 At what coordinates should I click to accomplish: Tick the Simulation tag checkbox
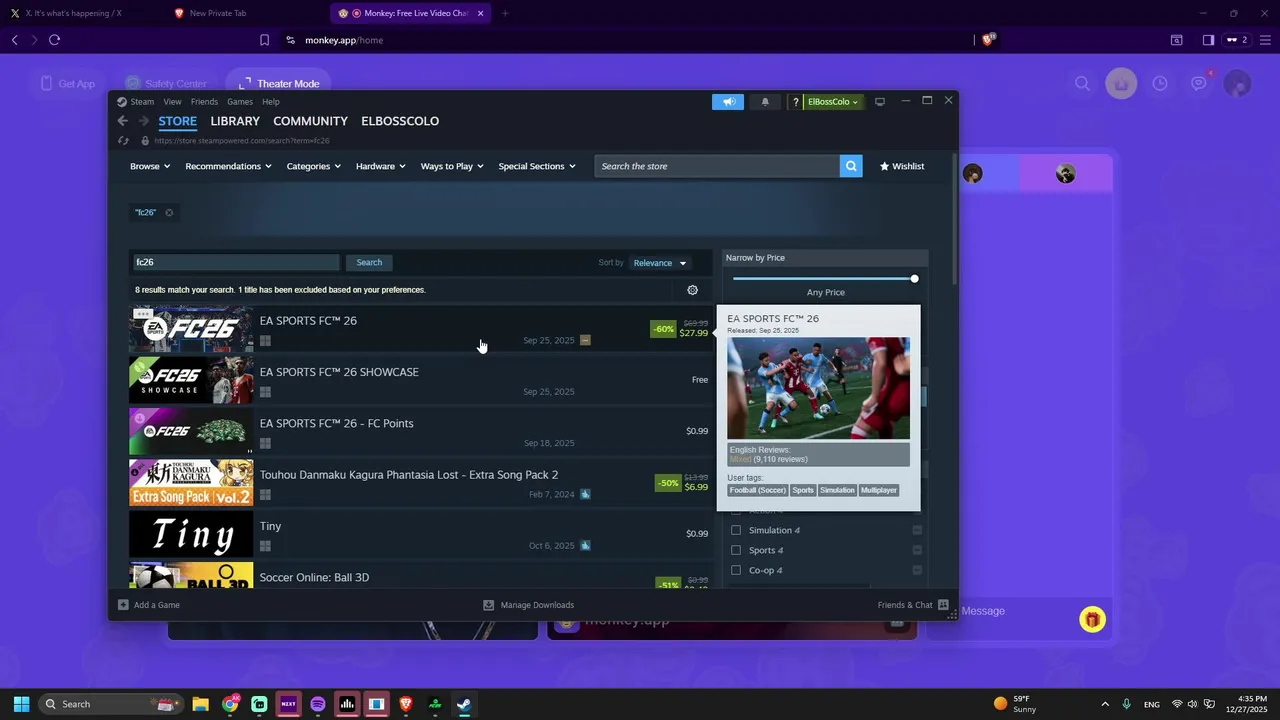click(736, 530)
